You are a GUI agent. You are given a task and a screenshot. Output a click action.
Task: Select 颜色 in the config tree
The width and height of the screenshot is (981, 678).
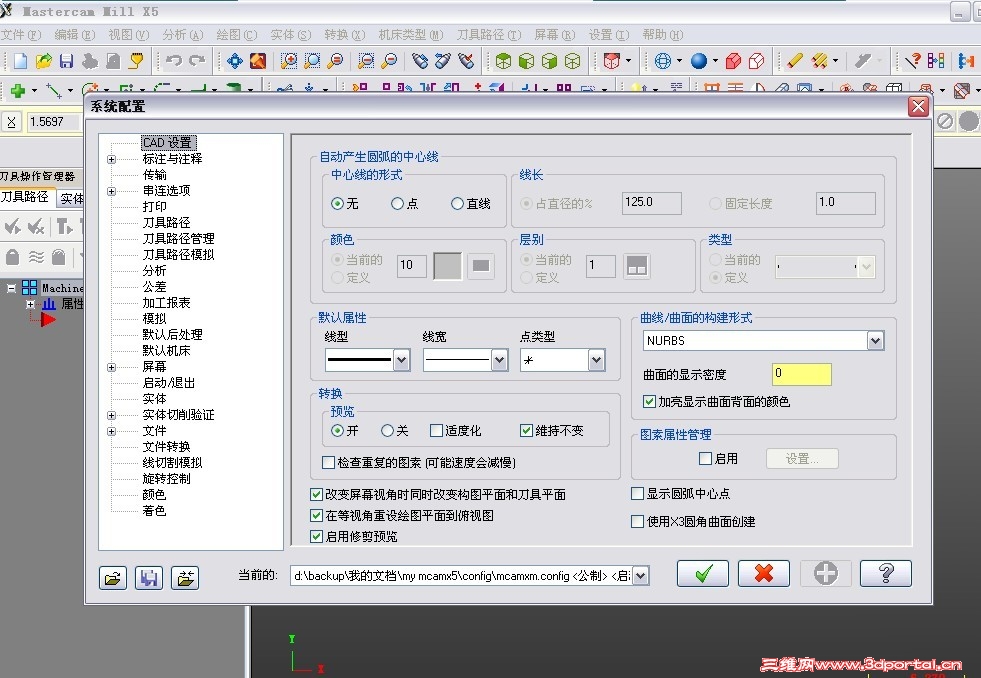154,494
